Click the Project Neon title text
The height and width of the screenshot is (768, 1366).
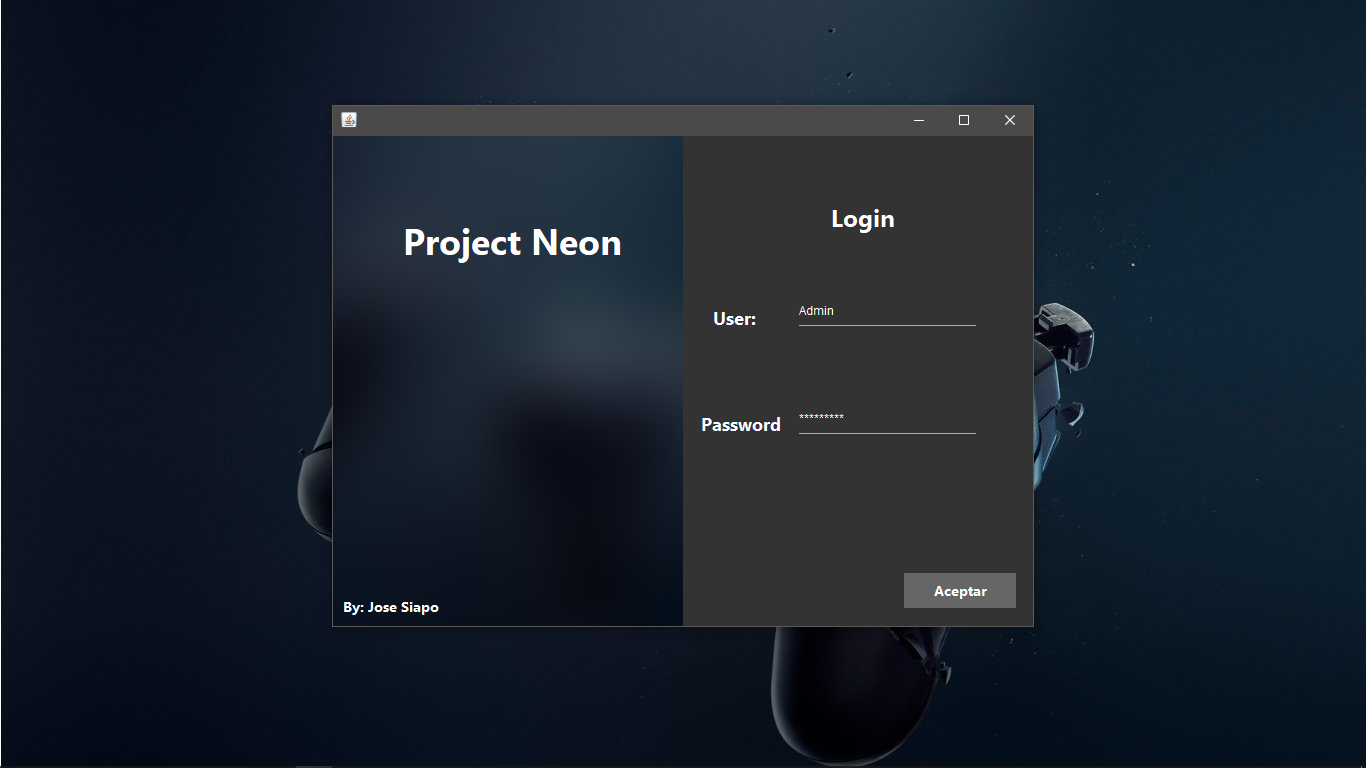tap(511, 243)
